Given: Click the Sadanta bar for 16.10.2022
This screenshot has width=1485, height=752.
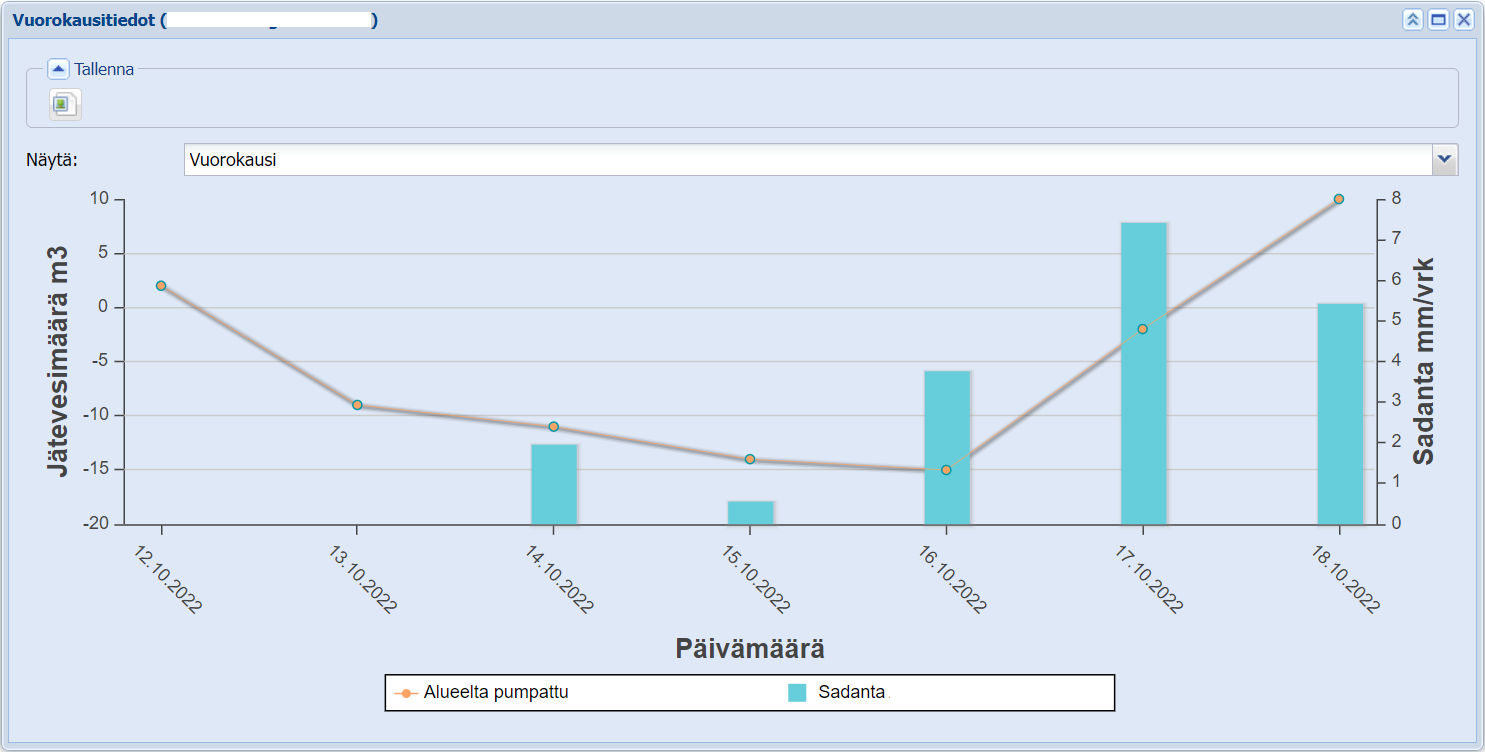Looking at the screenshot, I should point(947,448).
